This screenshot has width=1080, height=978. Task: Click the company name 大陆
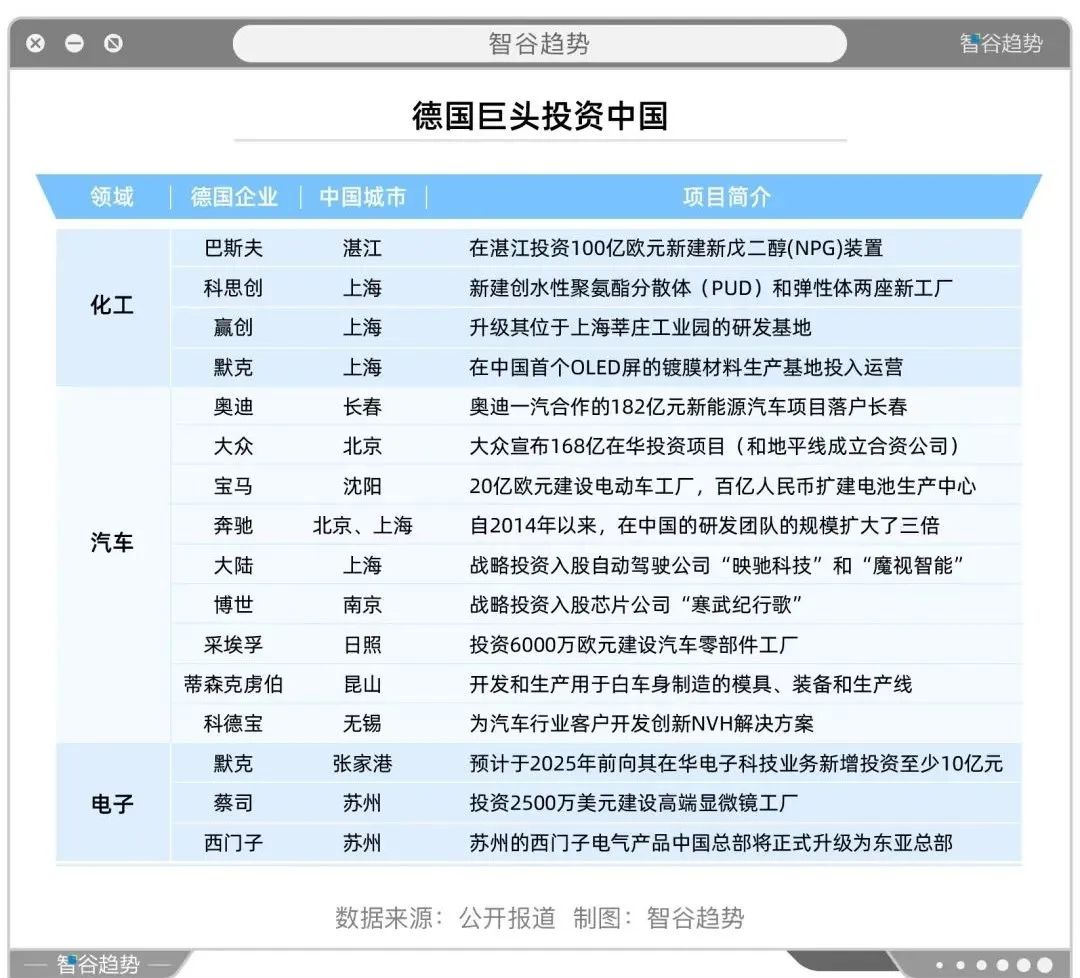[233, 565]
